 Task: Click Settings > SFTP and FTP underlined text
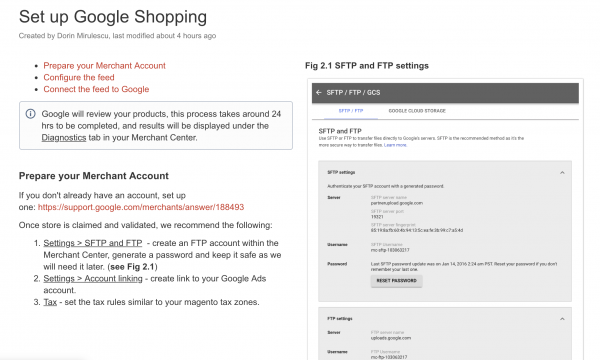point(93,243)
